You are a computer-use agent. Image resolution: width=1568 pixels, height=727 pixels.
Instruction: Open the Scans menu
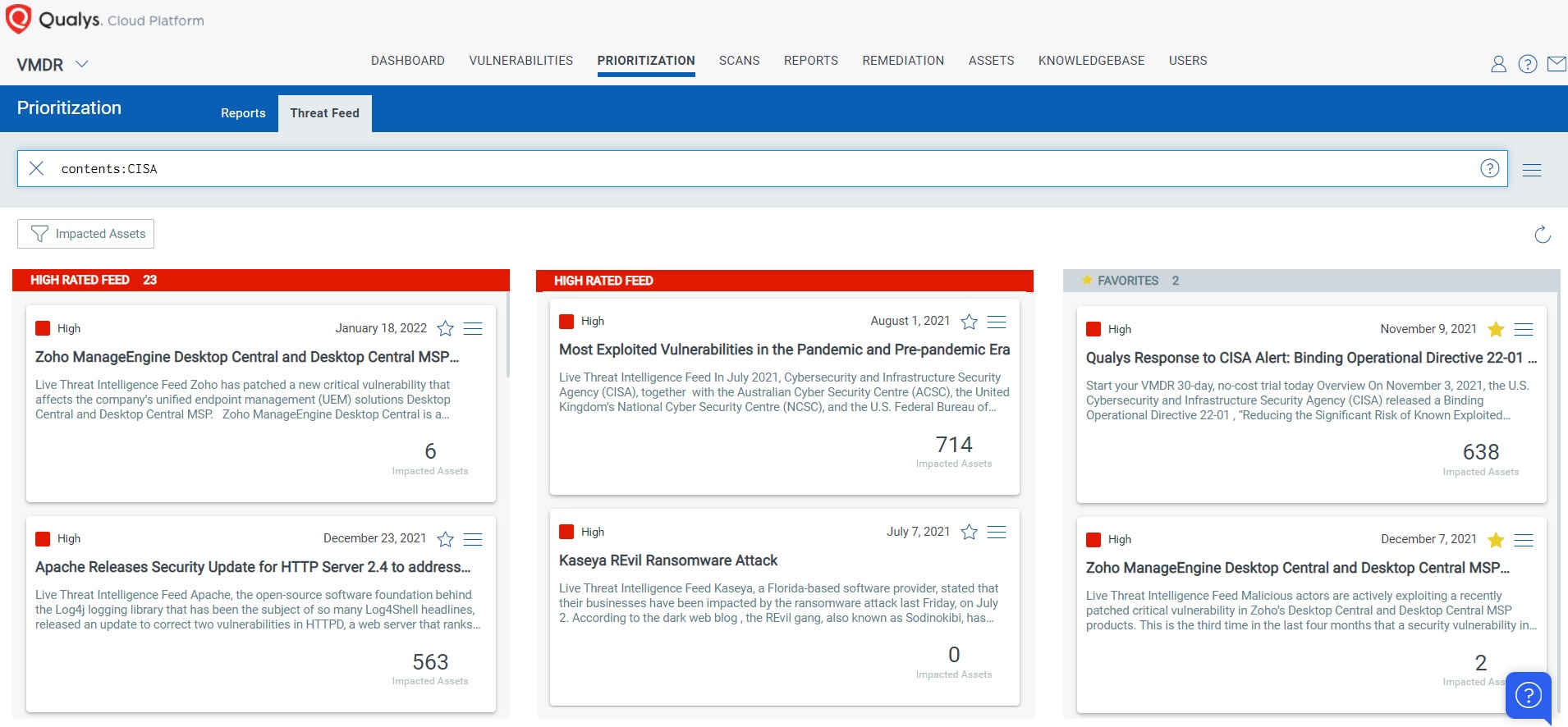[x=740, y=61]
